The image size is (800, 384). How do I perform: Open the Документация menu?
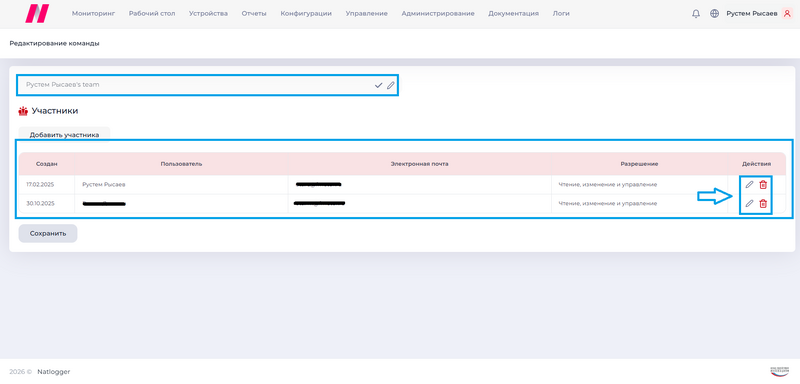[x=513, y=14]
